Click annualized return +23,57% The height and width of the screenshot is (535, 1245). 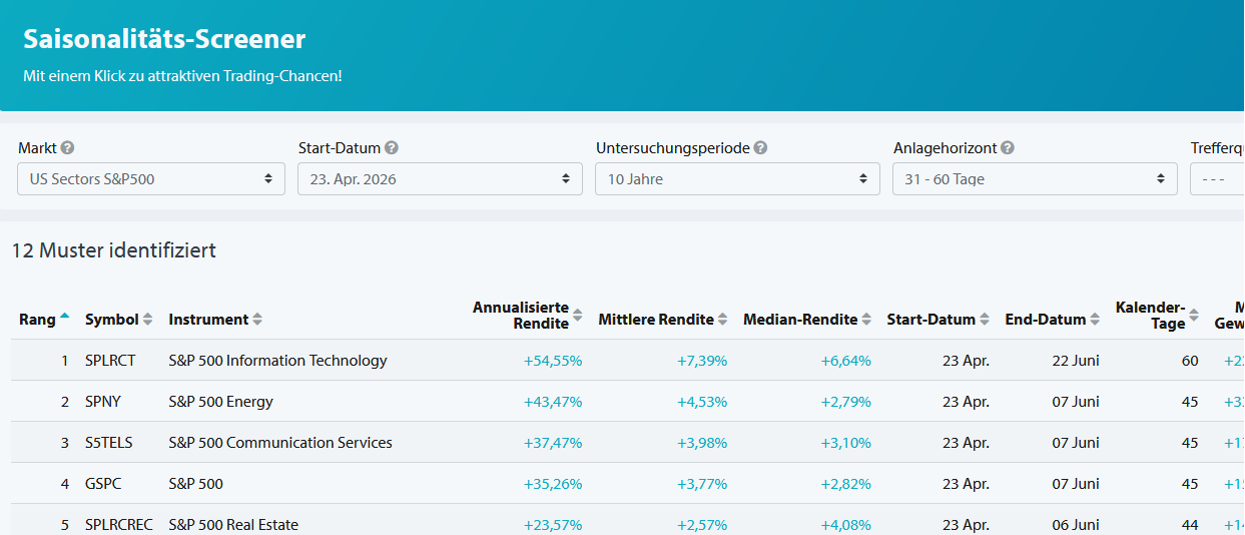pyautogui.click(x=553, y=524)
